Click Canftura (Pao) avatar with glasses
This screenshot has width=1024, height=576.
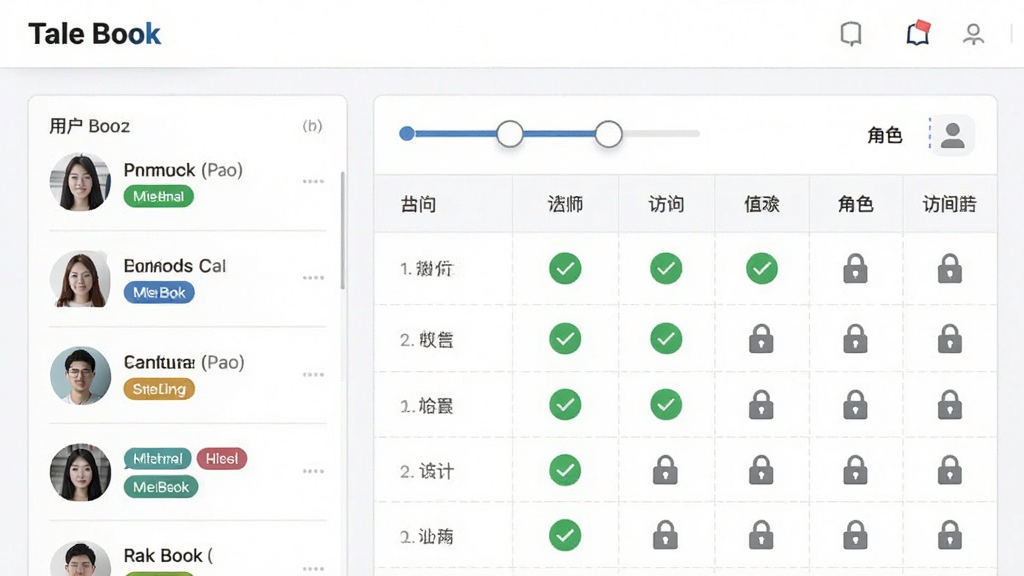80,376
